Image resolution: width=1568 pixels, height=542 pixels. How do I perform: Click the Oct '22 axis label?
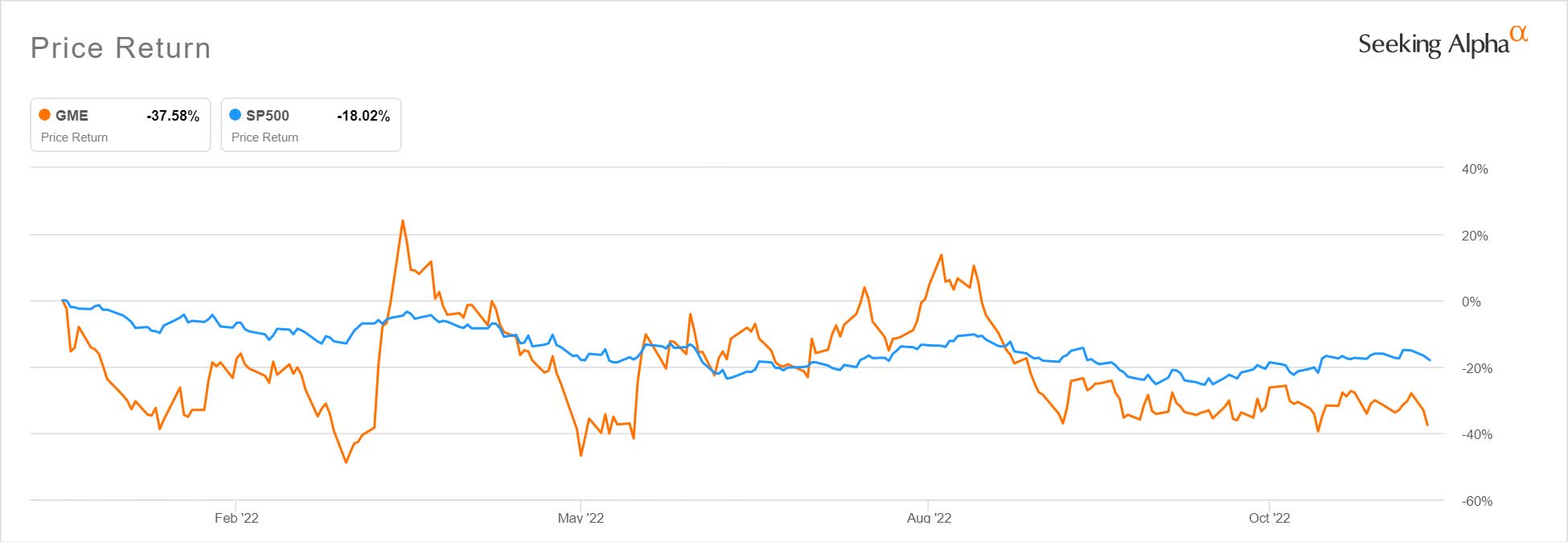[x=1269, y=518]
